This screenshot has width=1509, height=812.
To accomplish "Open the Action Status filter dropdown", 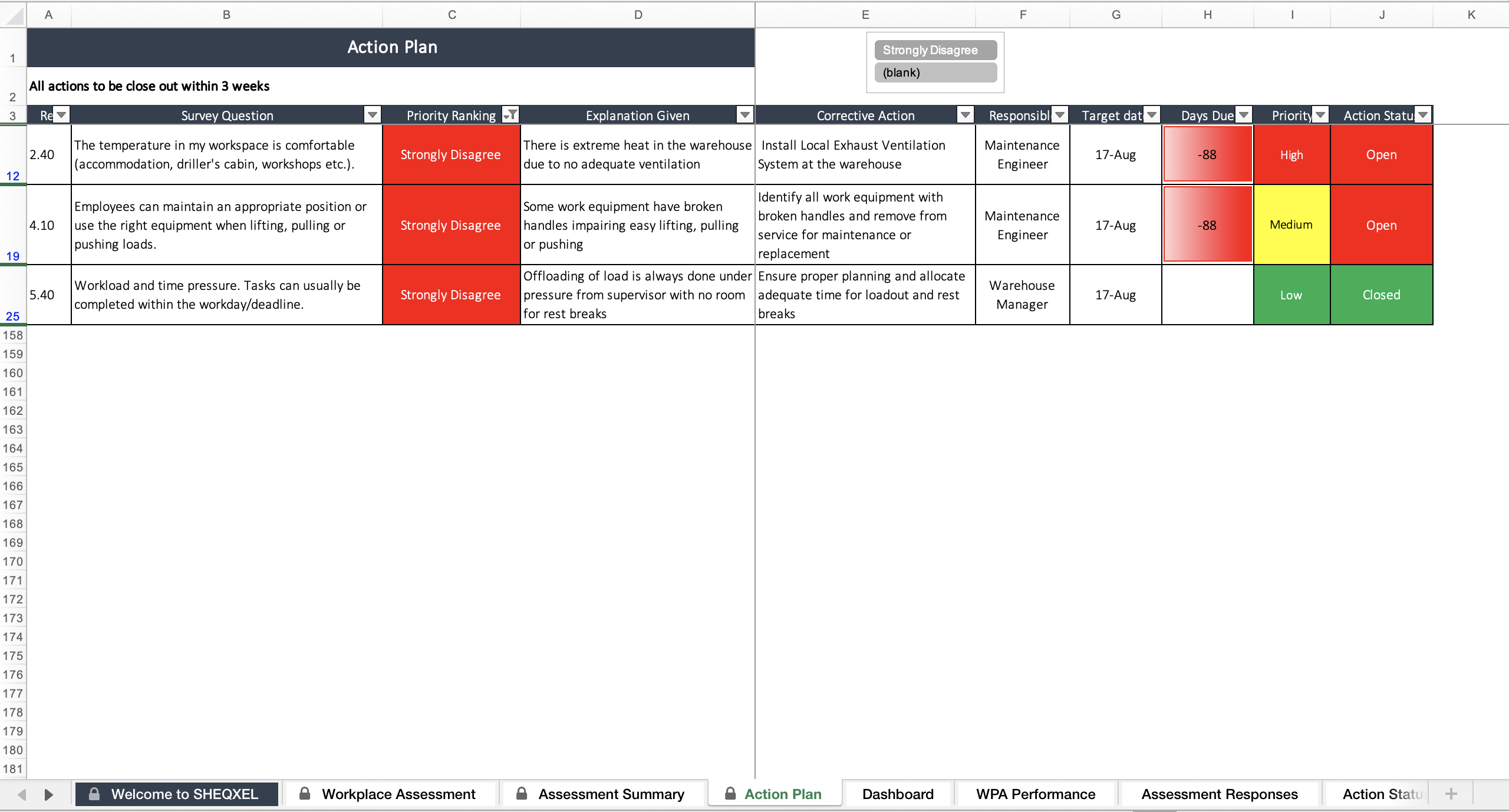I will click(x=1423, y=115).
